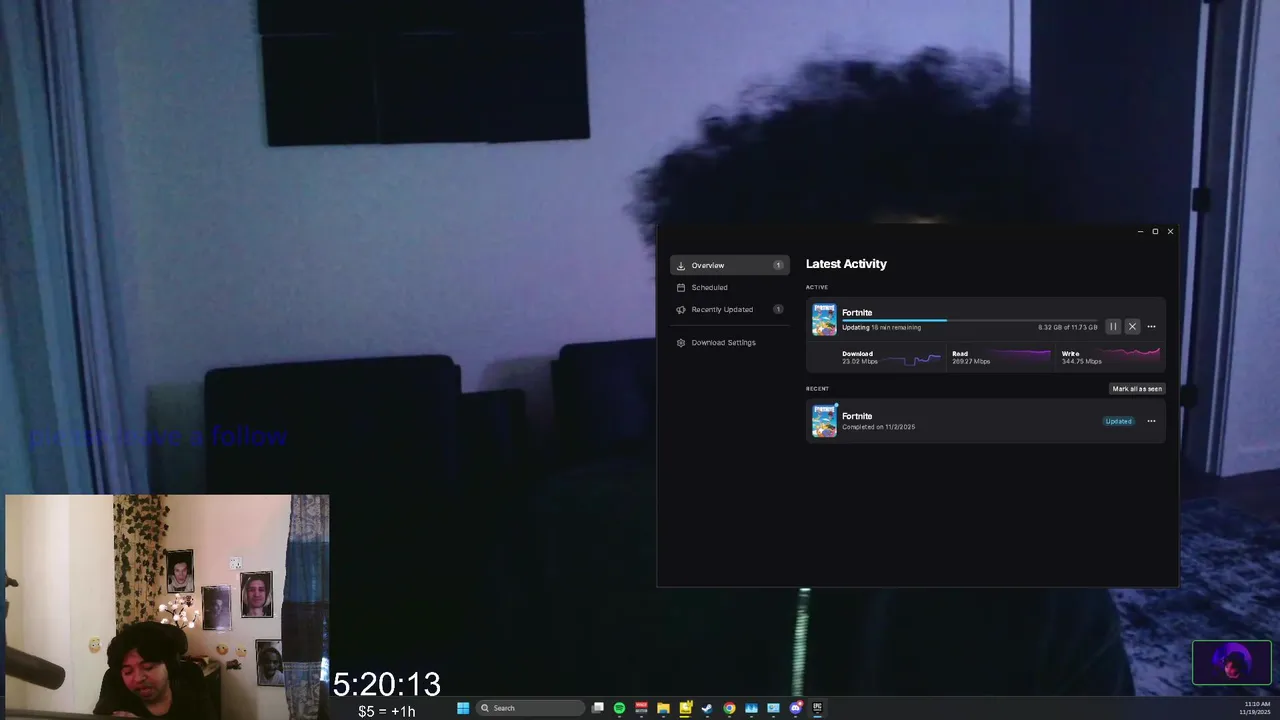1280x720 pixels.
Task: Click "Completed on 11/2/2025" text
Action: pyautogui.click(x=878, y=427)
